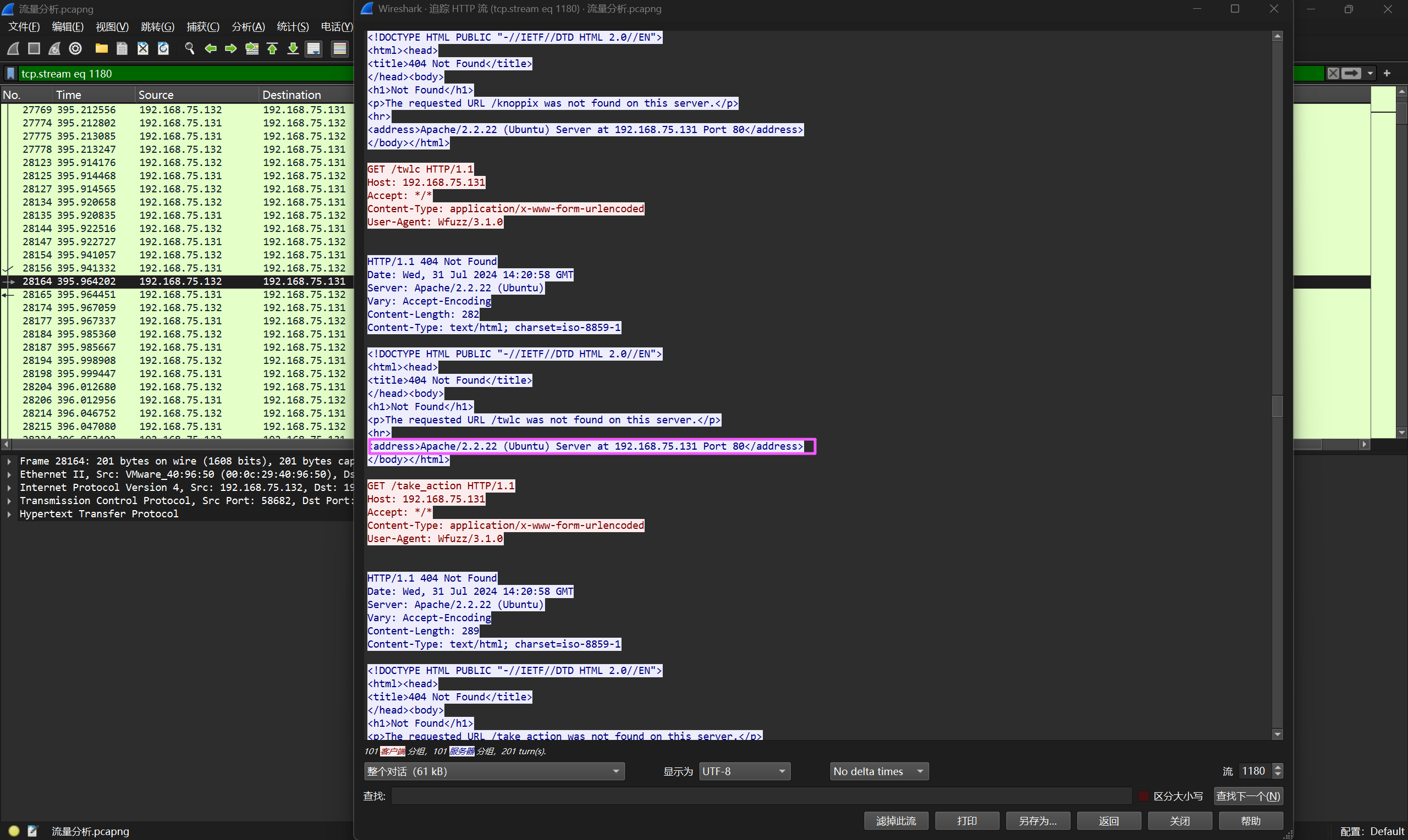Click stream dialog scrollbar down arrow
Screen dimensions: 1408x840
pyautogui.click(x=1277, y=734)
